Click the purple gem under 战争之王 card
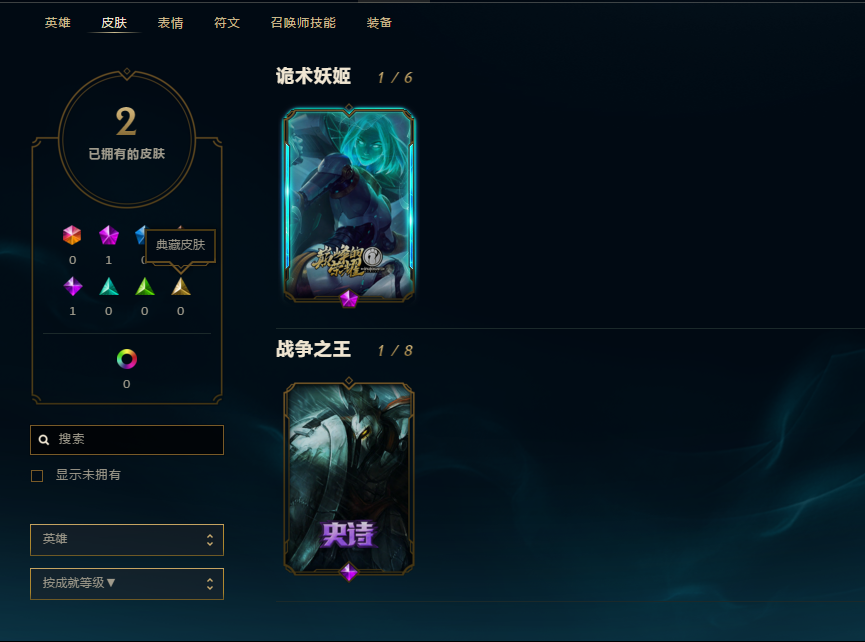The height and width of the screenshot is (642, 865). pos(349,572)
